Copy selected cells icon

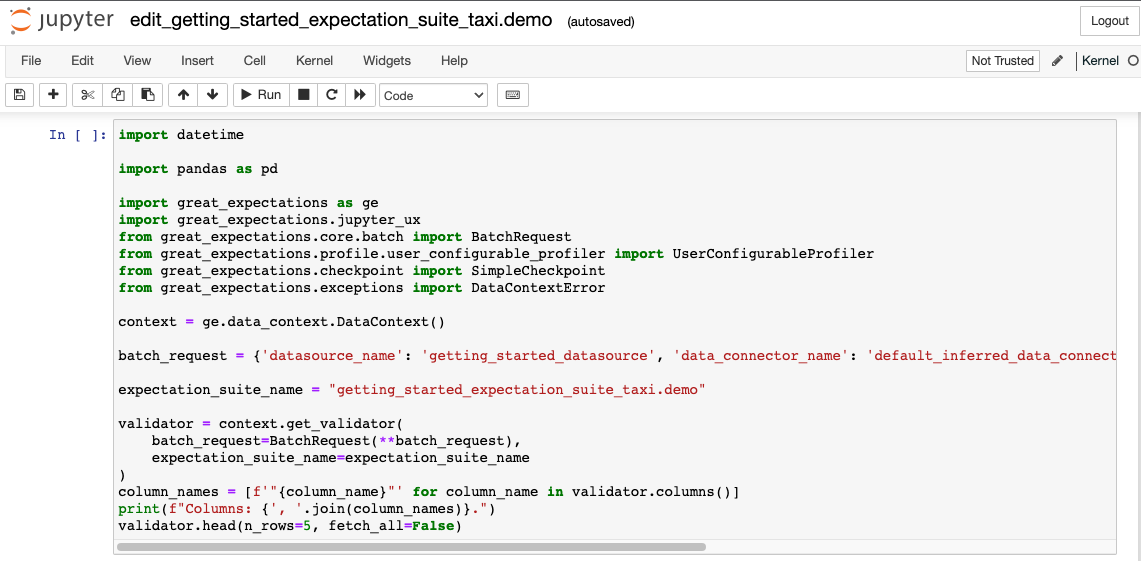coord(118,95)
